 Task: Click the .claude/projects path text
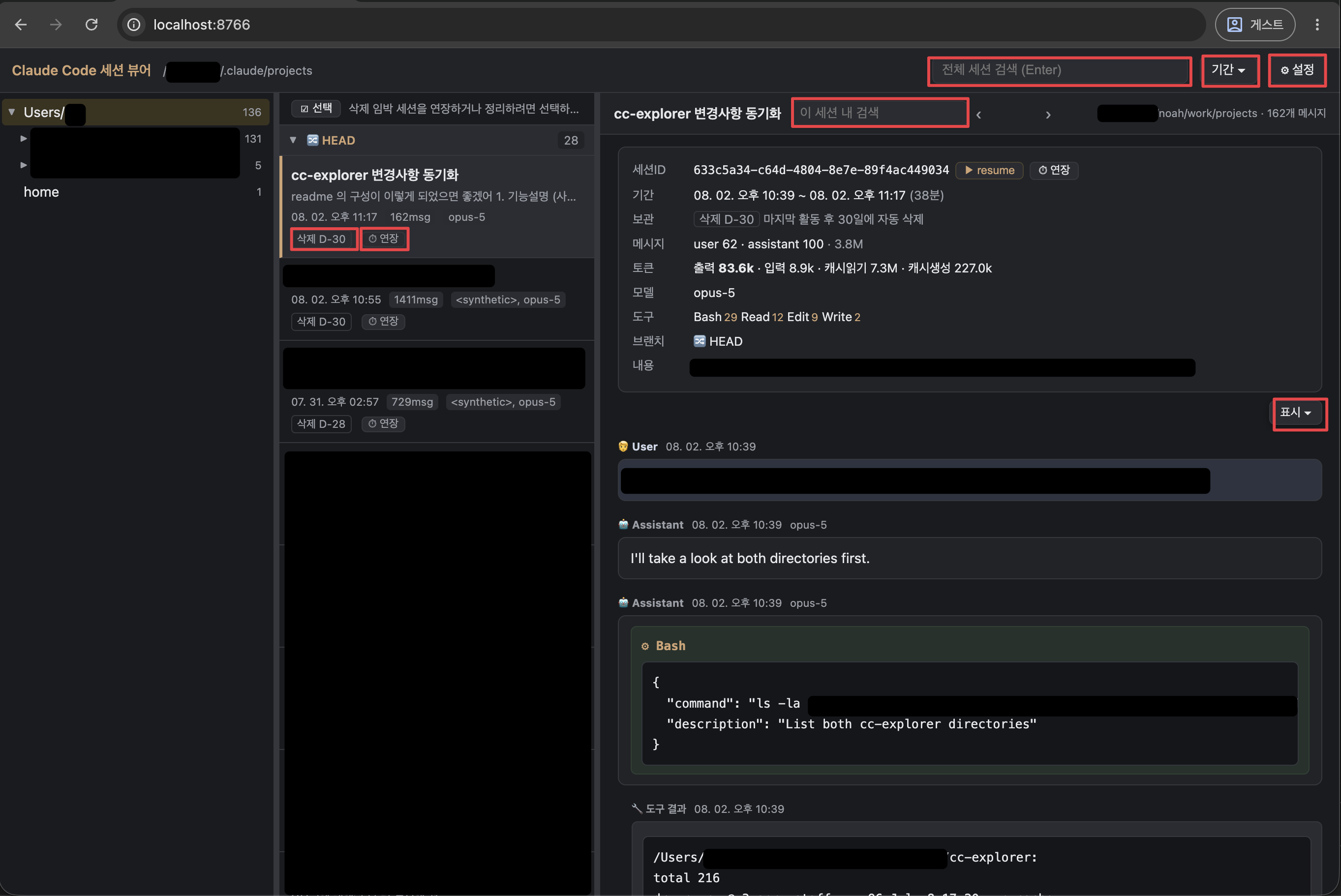(266, 70)
